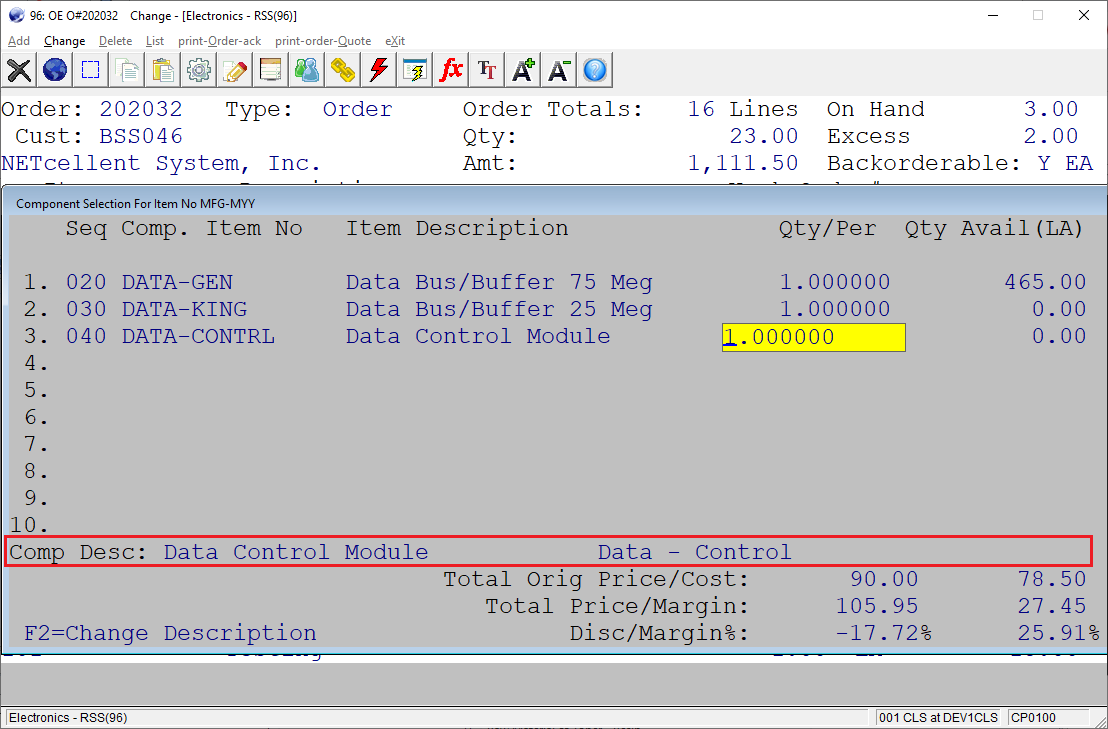Open the gear settings toolbar icon
Screen dimensions: 1108x729
click(199, 70)
